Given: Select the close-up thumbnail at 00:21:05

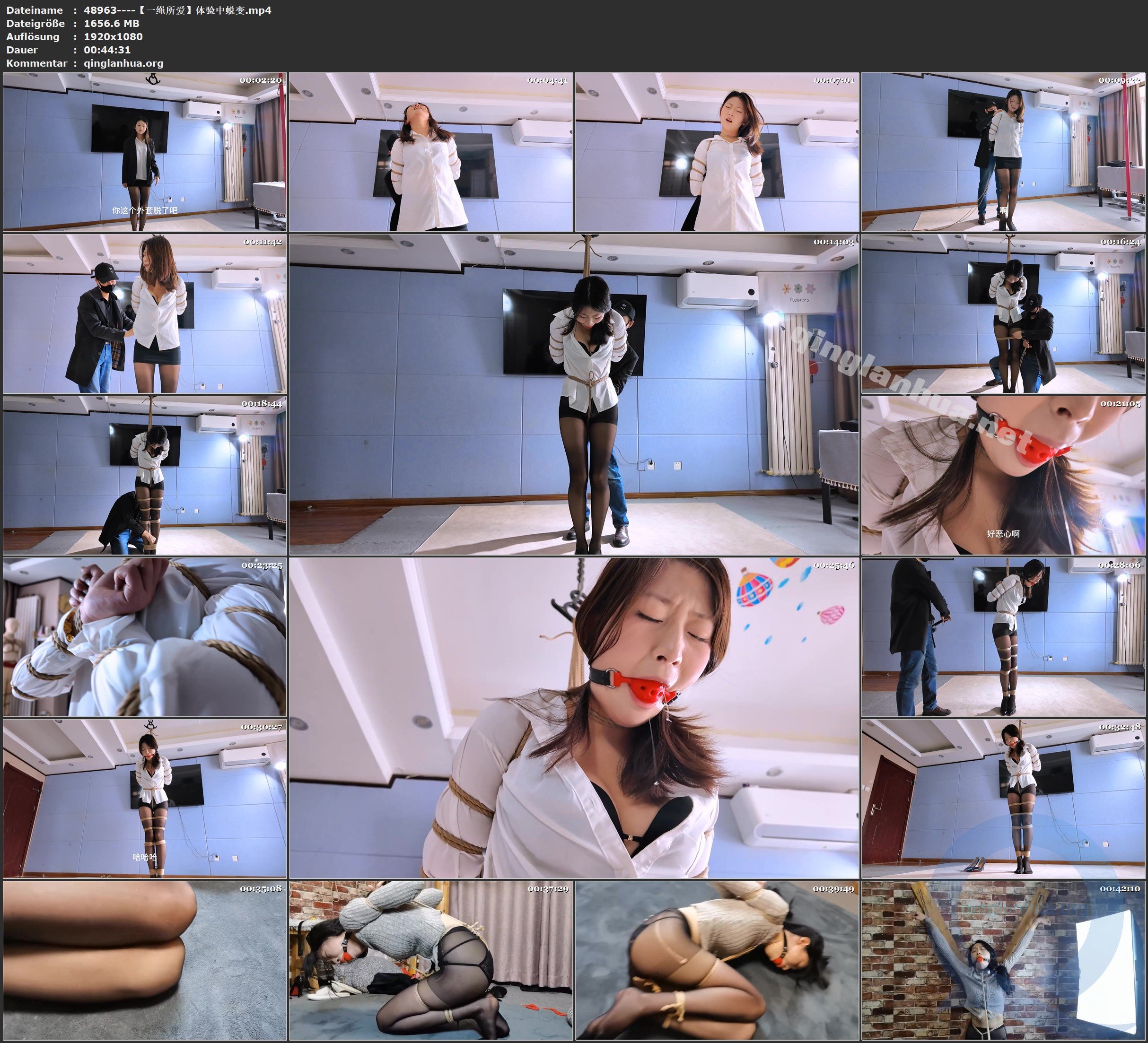Looking at the screenshot, I should (x=1003, y=475).
